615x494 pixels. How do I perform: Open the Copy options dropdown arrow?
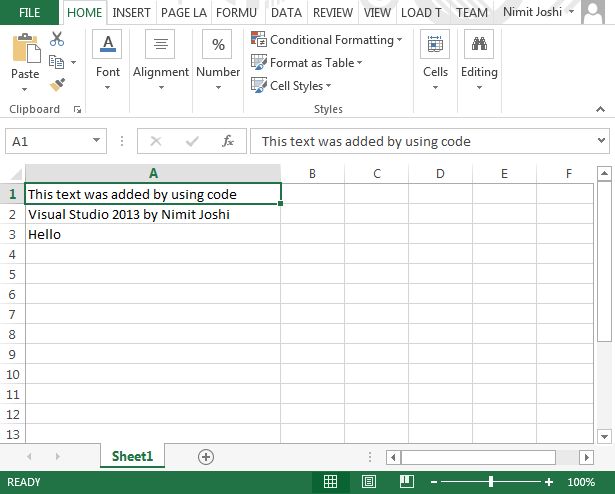73,62
